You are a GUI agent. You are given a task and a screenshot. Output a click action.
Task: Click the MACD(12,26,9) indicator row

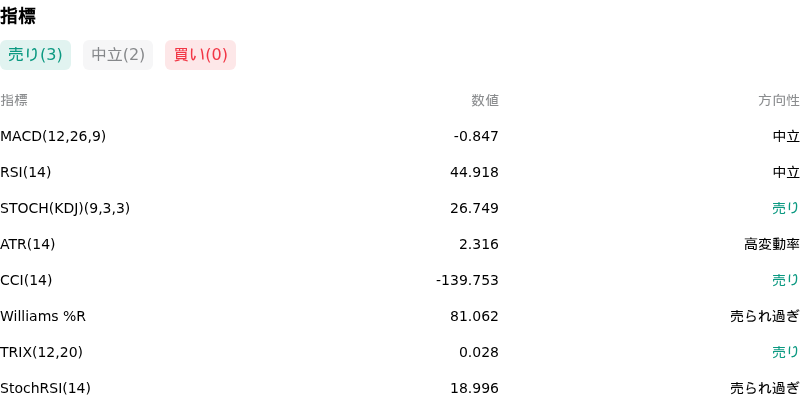[x=400, y=136]
